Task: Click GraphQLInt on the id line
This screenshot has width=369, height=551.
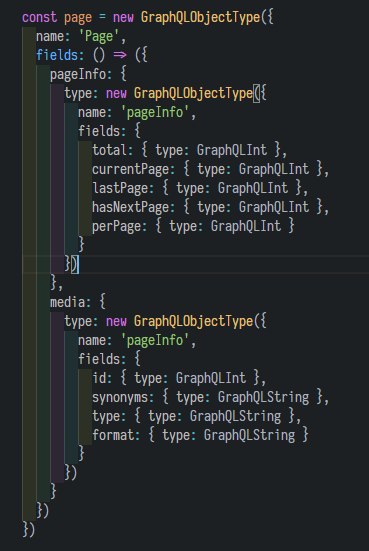Action: point(211,378)
